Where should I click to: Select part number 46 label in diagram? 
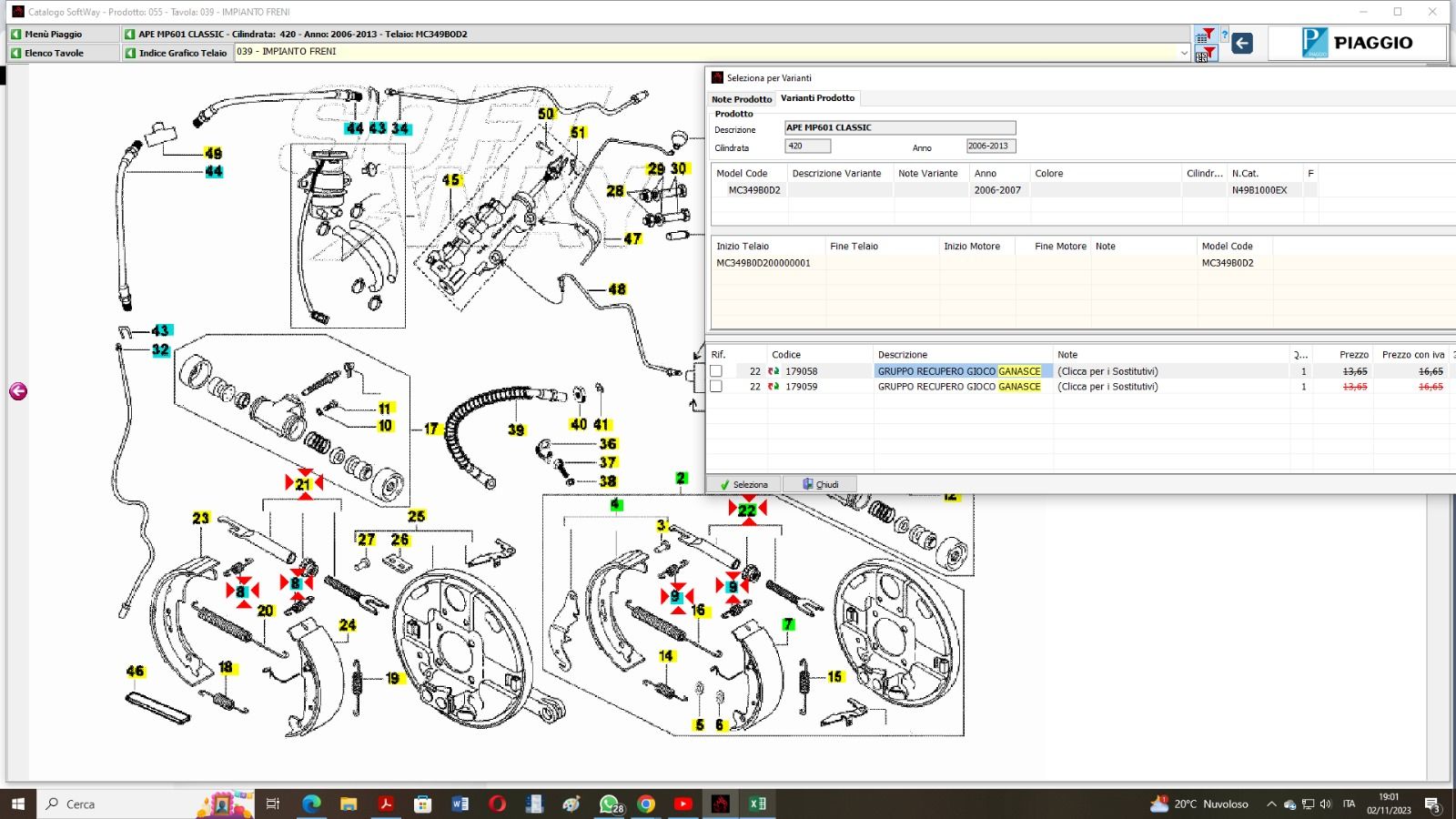click(135, 672)
